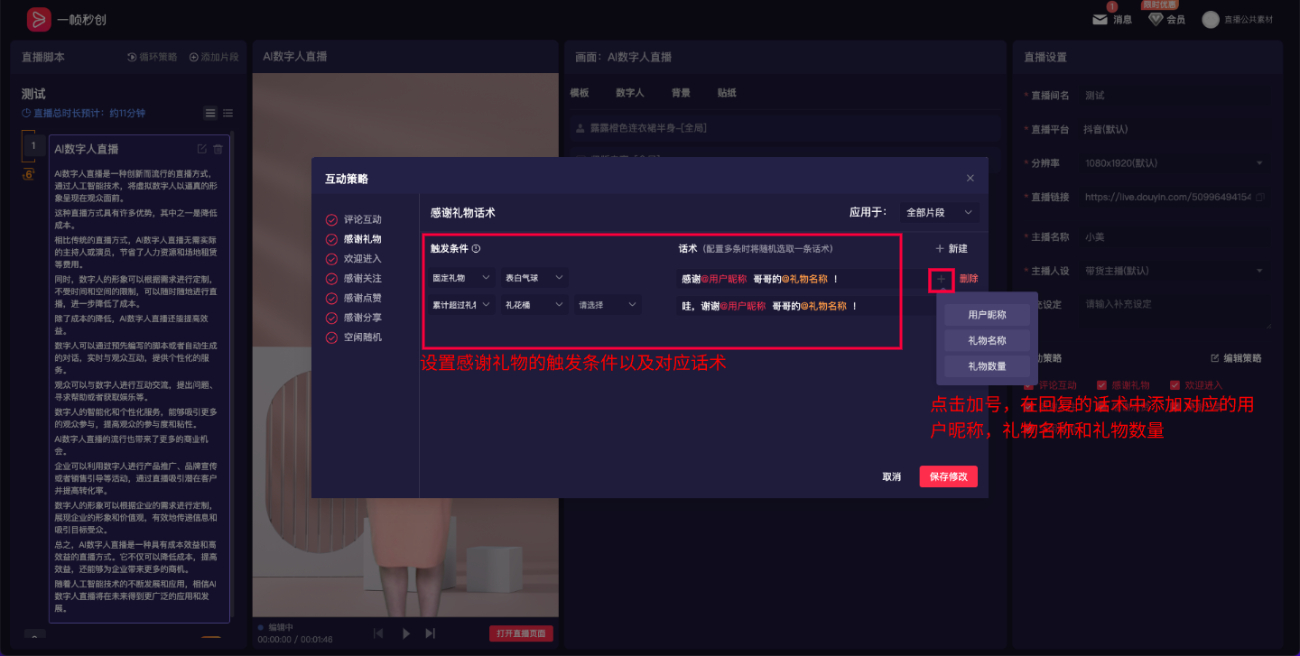Select the 数字人 tab

click(630, 93)
